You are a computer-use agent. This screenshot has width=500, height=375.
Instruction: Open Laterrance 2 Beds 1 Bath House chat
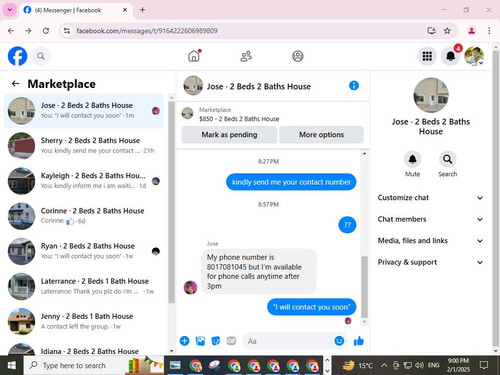click(84, 286)
